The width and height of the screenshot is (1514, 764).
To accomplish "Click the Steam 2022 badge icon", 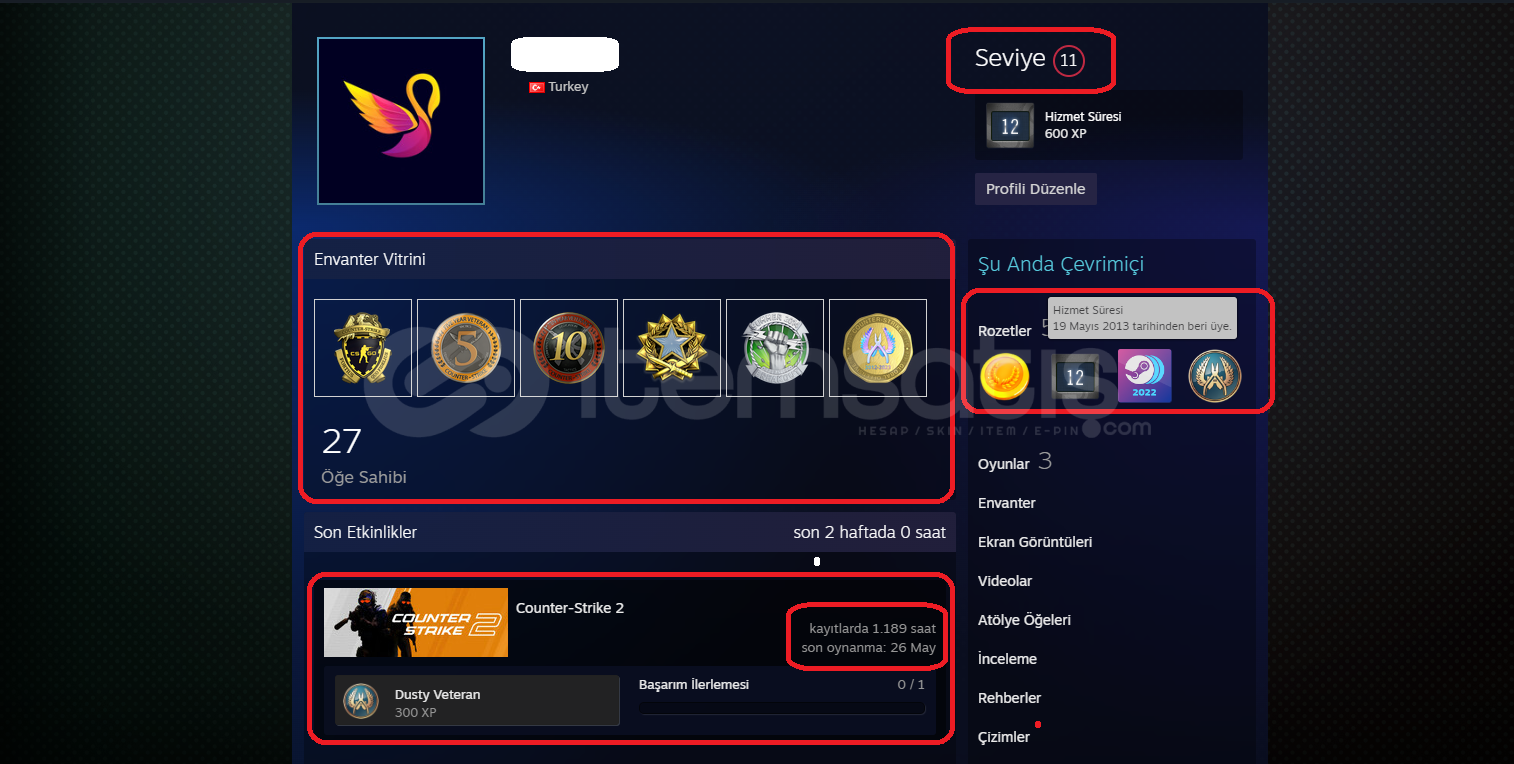I will point(1144,377).
